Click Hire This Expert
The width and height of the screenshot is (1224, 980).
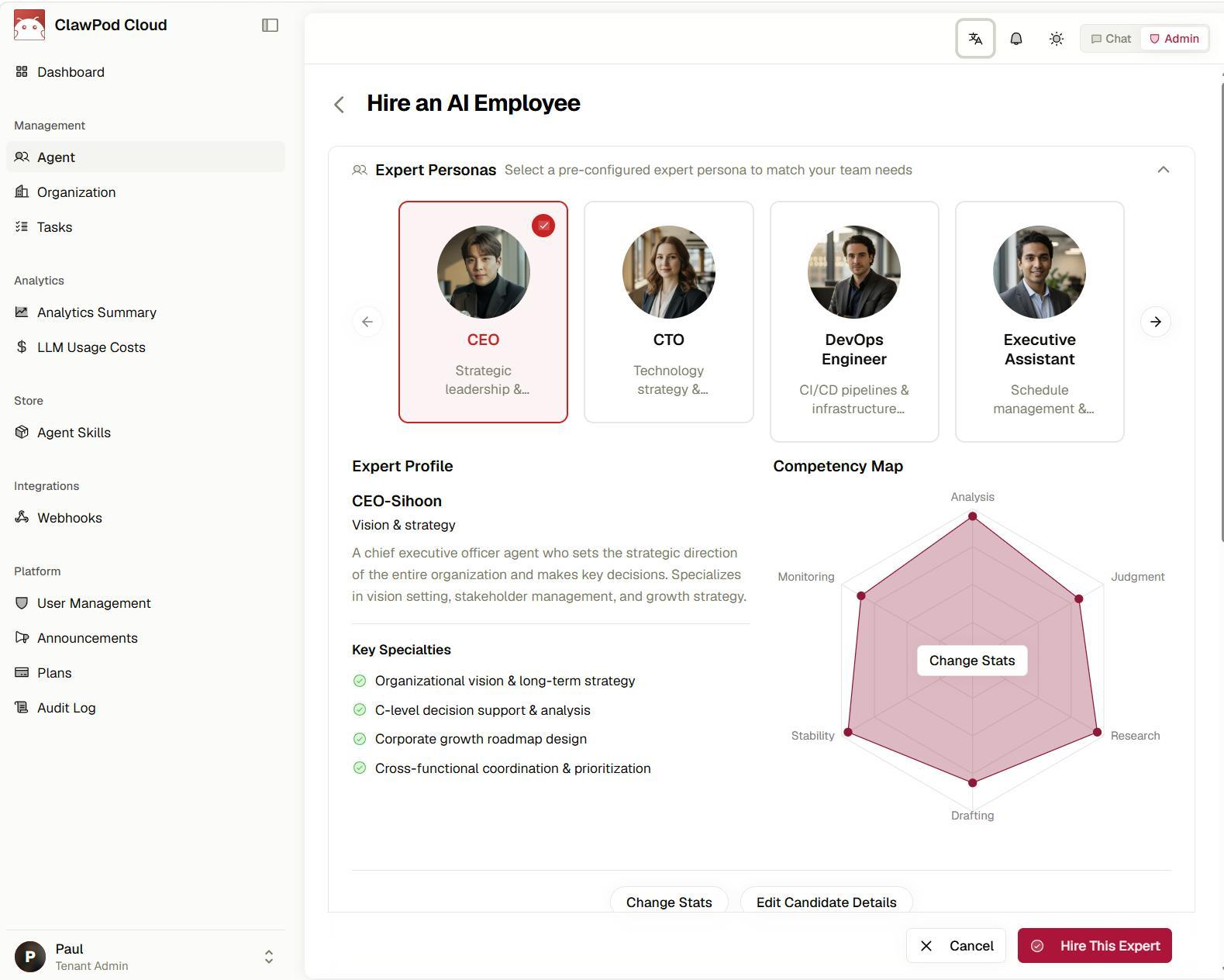pyautogui.click(x=1095, y=946)
